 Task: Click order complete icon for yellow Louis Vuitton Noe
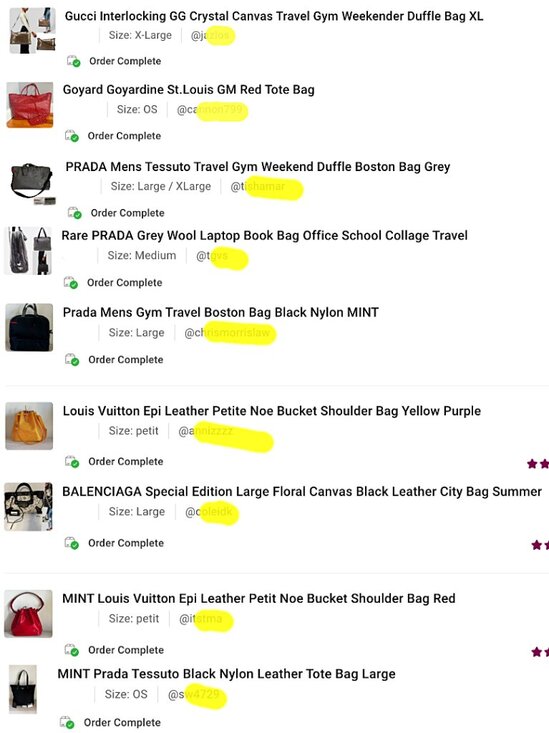[x=72, y=461]
